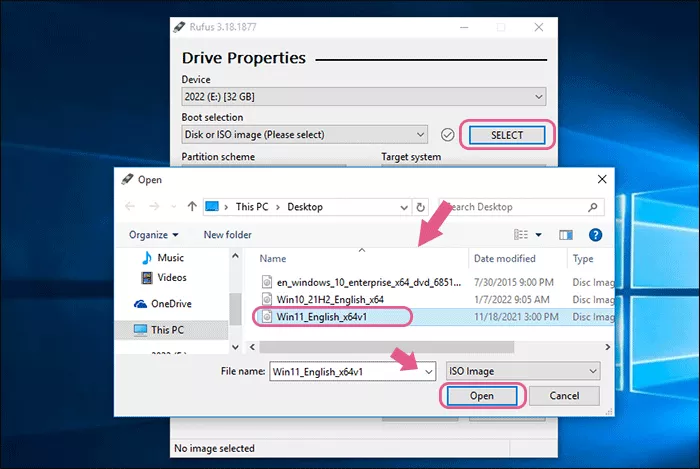700x469 pixels.
Task: Click the File name text field
Action: [353, 371]
